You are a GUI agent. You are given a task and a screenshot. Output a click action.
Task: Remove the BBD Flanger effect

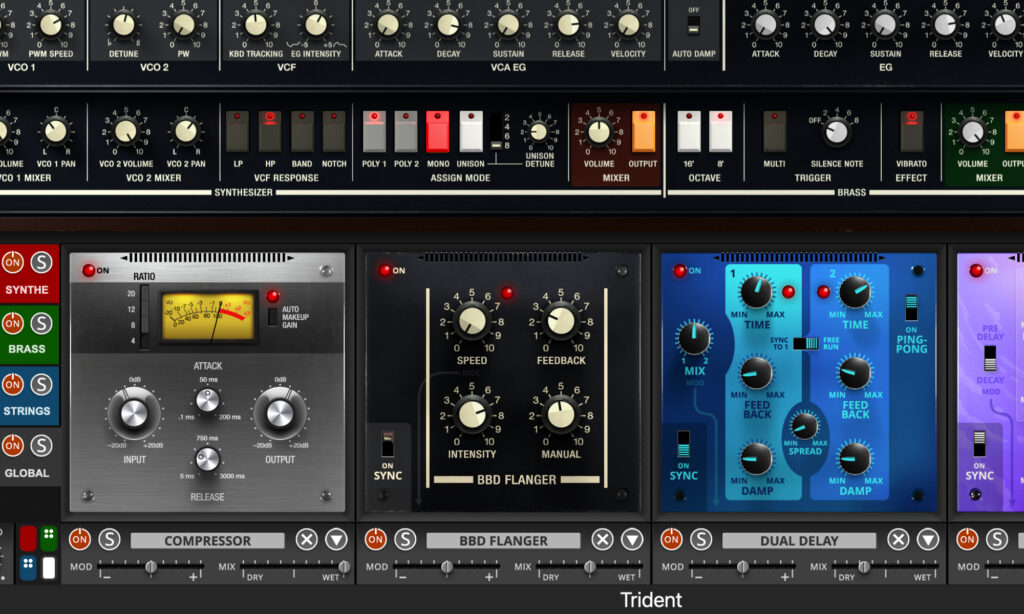pos(602,540)
